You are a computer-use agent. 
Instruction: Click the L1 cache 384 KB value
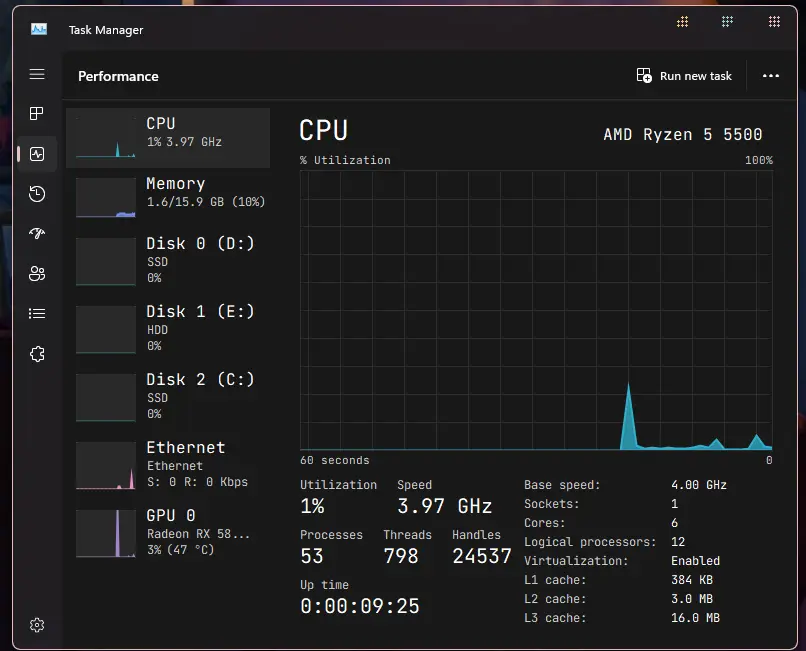pyautogui.click(x=691, y=580)
